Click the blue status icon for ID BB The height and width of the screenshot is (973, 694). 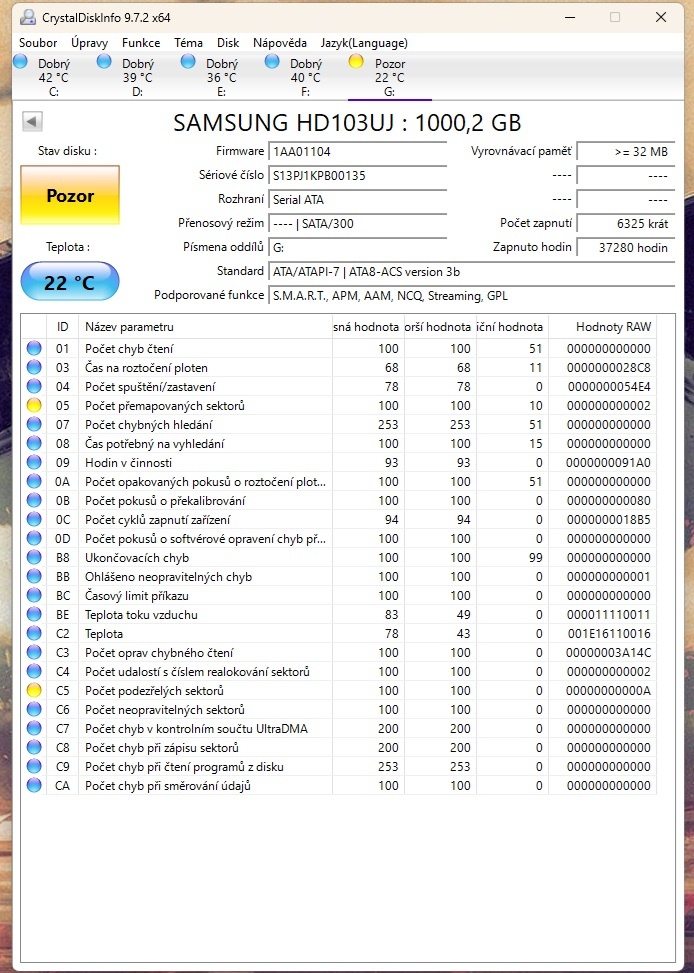(34, 576)
